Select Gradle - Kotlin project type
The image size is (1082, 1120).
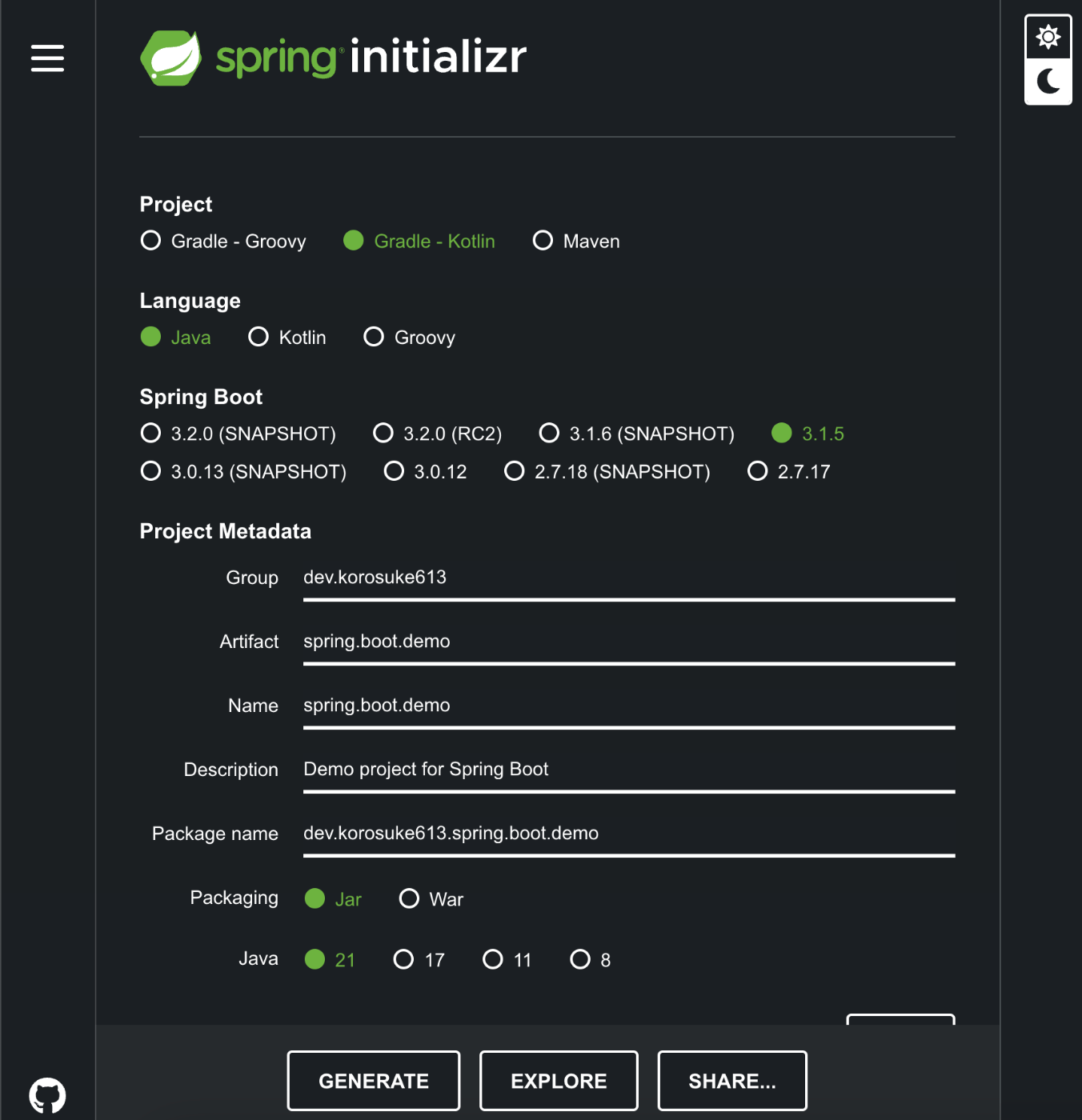419,241
